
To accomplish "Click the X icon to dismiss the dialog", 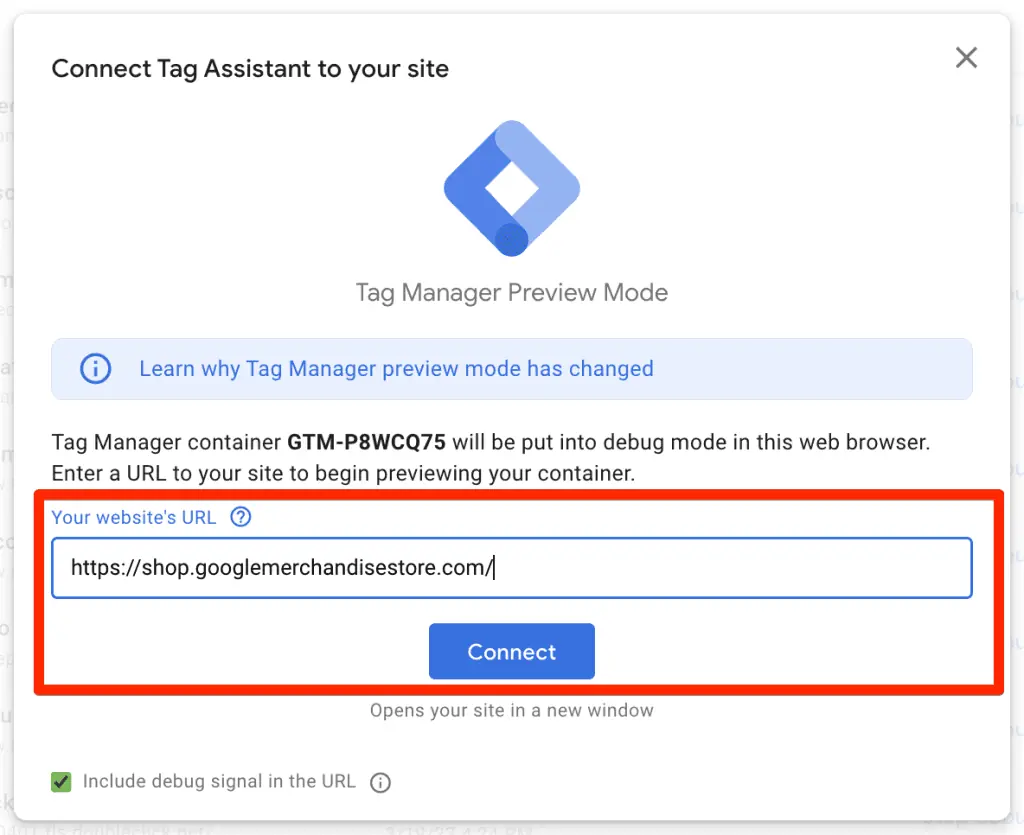I will coord(966,58).
